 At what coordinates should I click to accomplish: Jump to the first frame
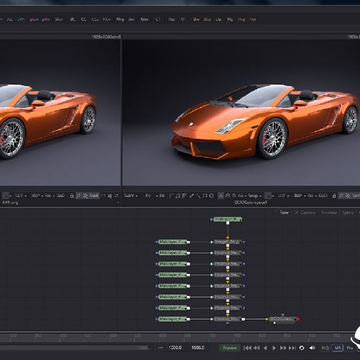tap(248, 348)
